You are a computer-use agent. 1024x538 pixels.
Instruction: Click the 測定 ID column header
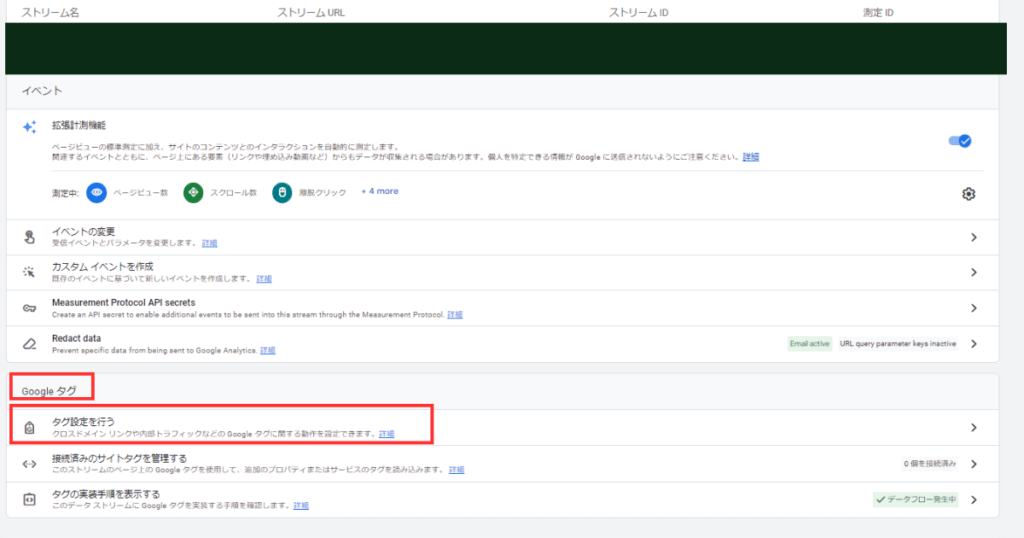[878, 12]
